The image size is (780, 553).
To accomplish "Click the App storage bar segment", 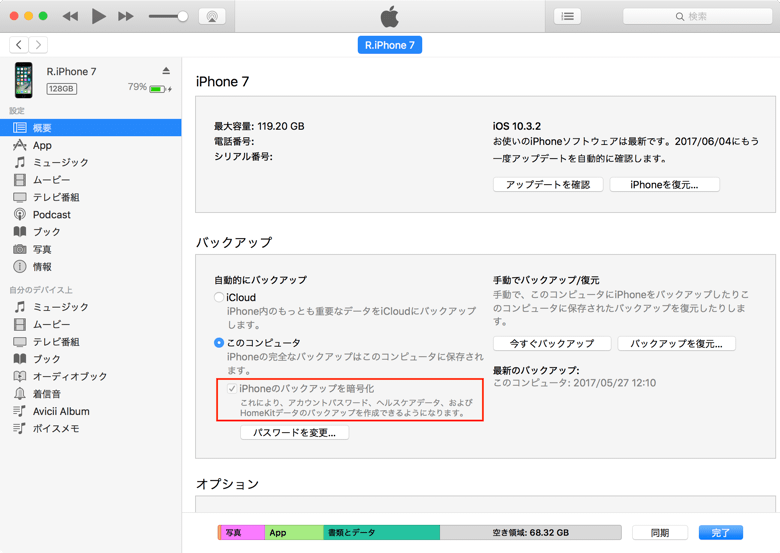I will click(293, 533).
